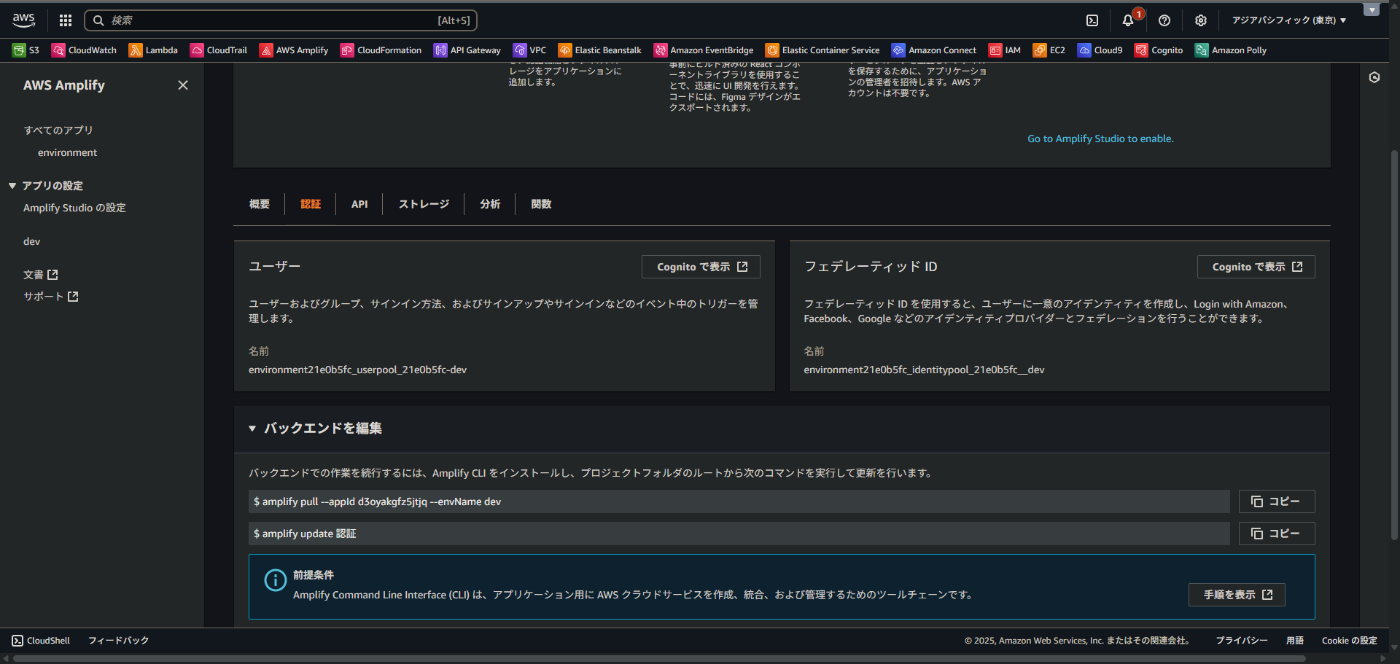Open すべてのアプリ in sidebar
The height and width of the screenshot is (664, 1400).
58,130
